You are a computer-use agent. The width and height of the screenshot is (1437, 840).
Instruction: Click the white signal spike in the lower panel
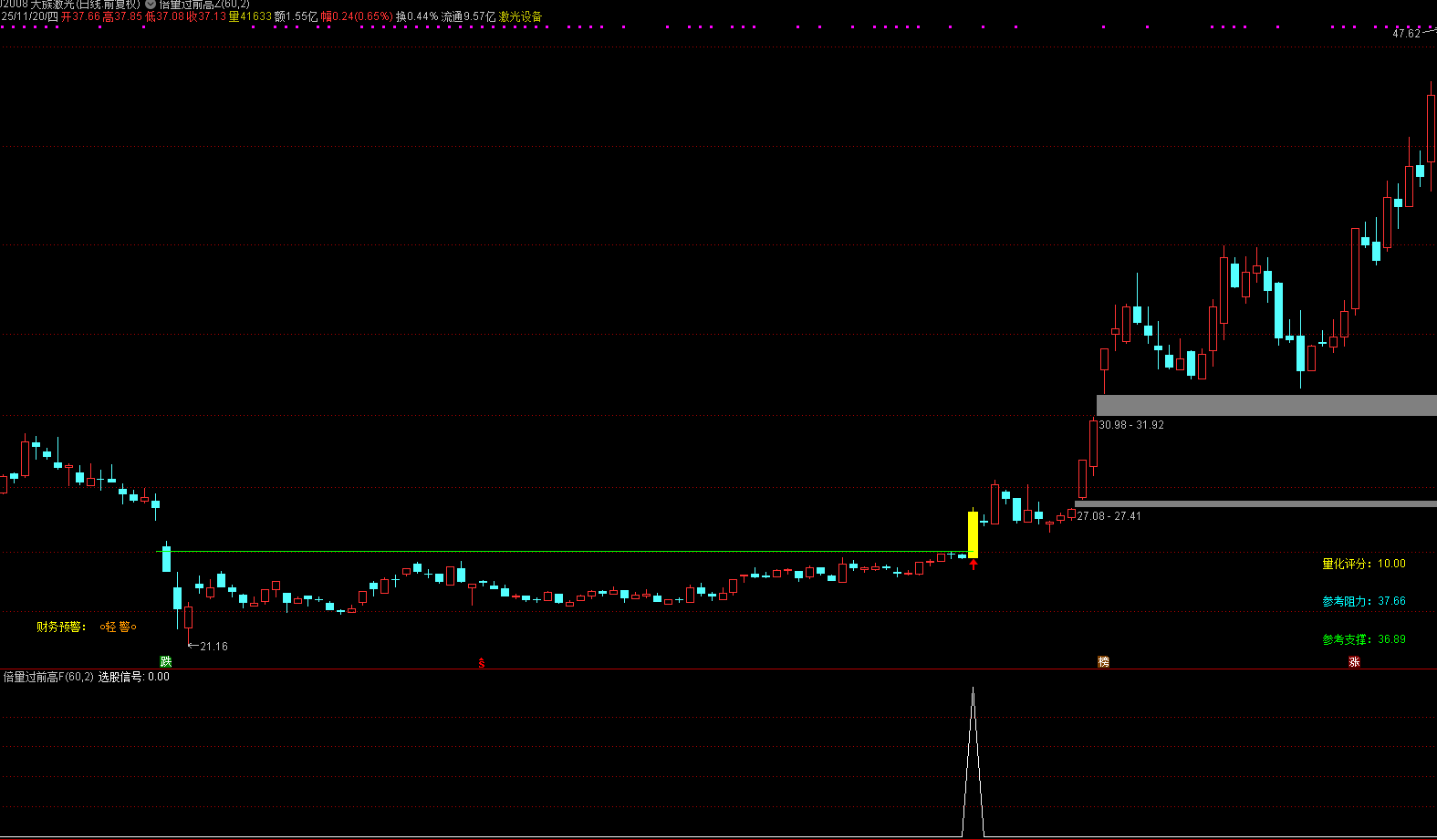point(973,762)
